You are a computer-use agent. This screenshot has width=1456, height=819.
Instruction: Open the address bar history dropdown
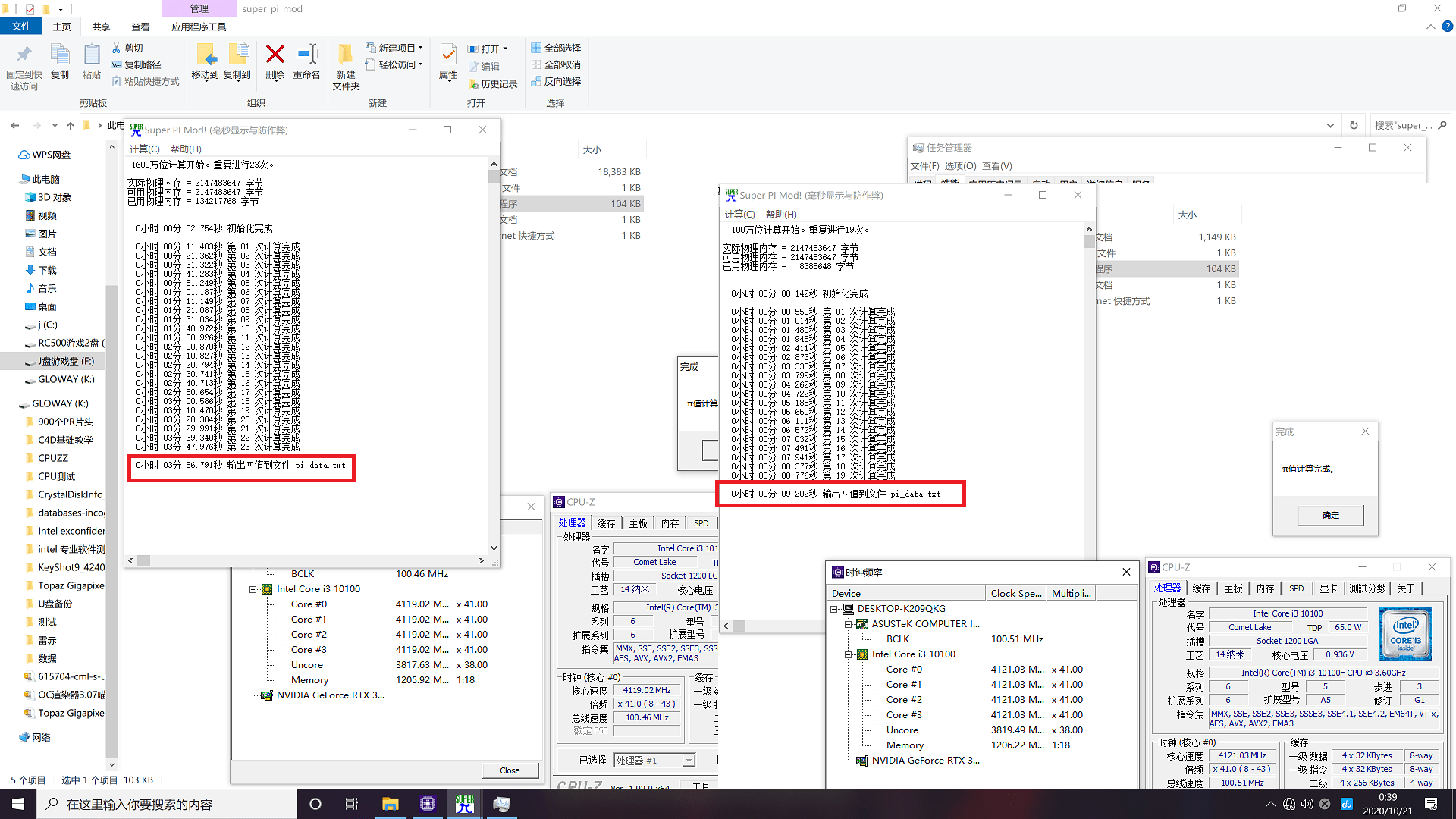[x=1331, y=125]
